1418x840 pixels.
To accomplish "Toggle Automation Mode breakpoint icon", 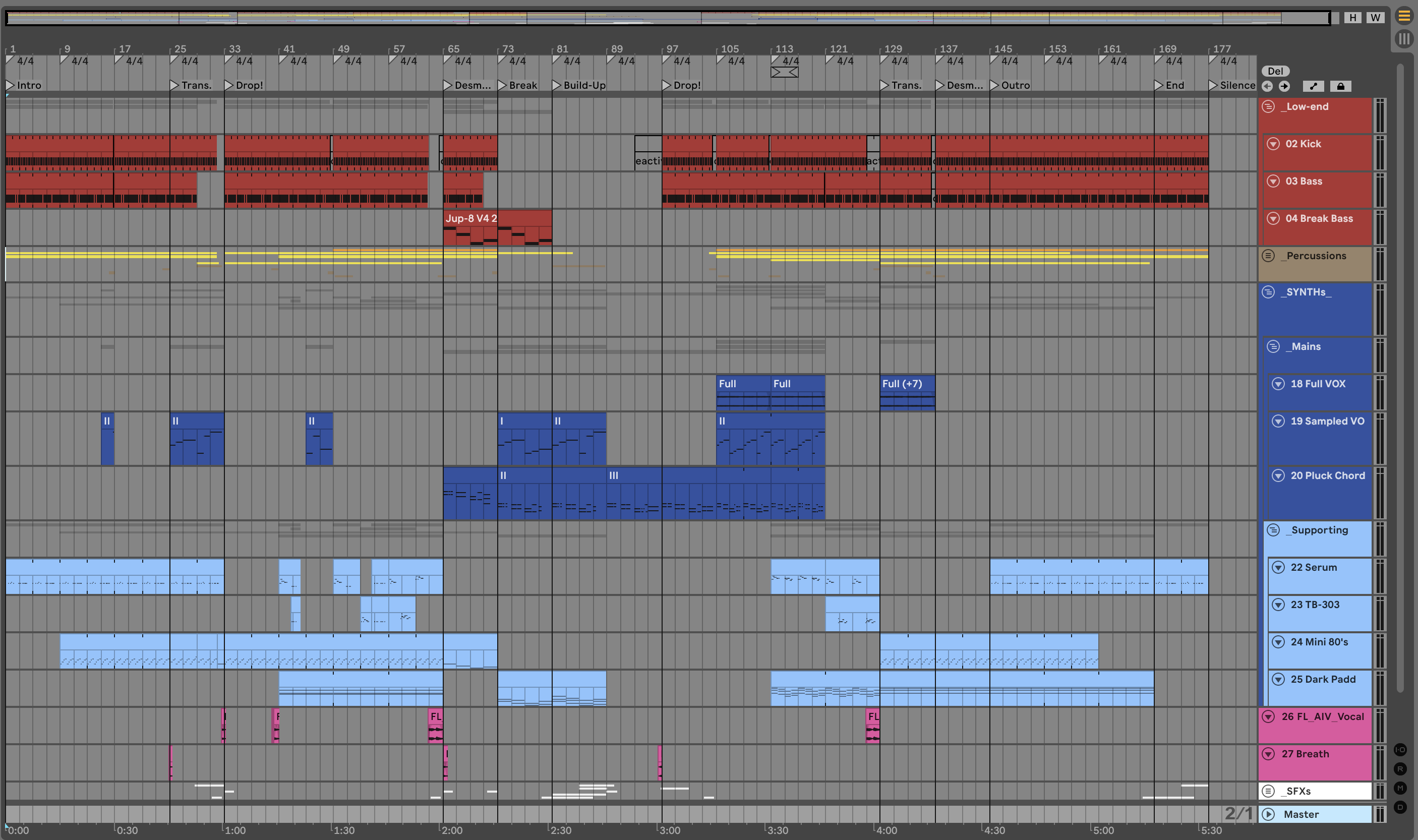I will (x=1313, y=86).
